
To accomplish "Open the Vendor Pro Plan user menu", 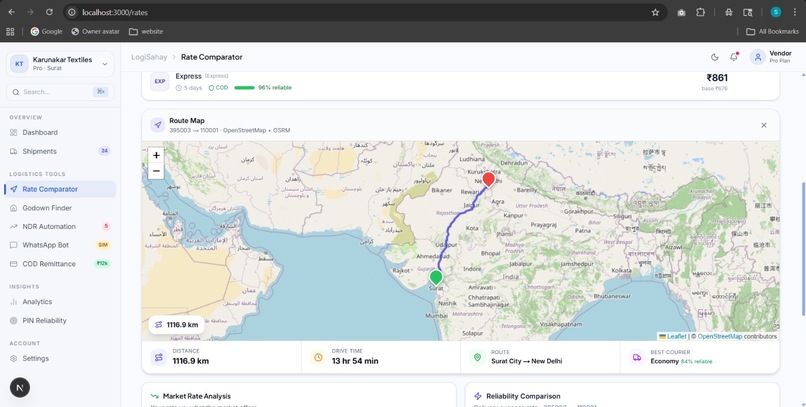I will [771, 57].
